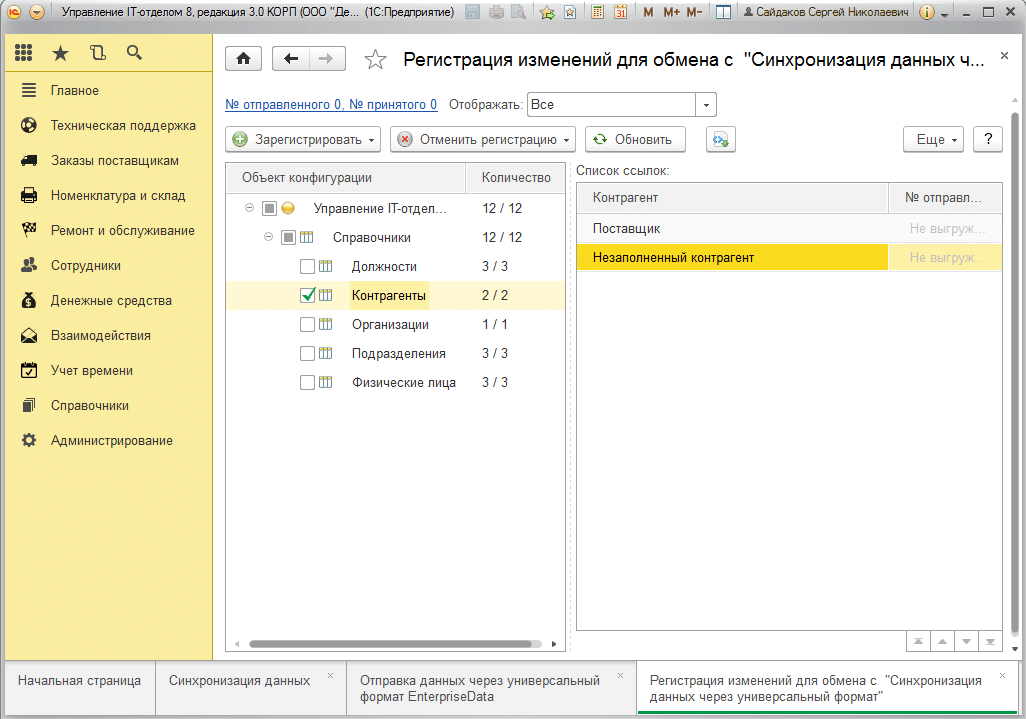Open Favorites star in sidebar header

60,53
